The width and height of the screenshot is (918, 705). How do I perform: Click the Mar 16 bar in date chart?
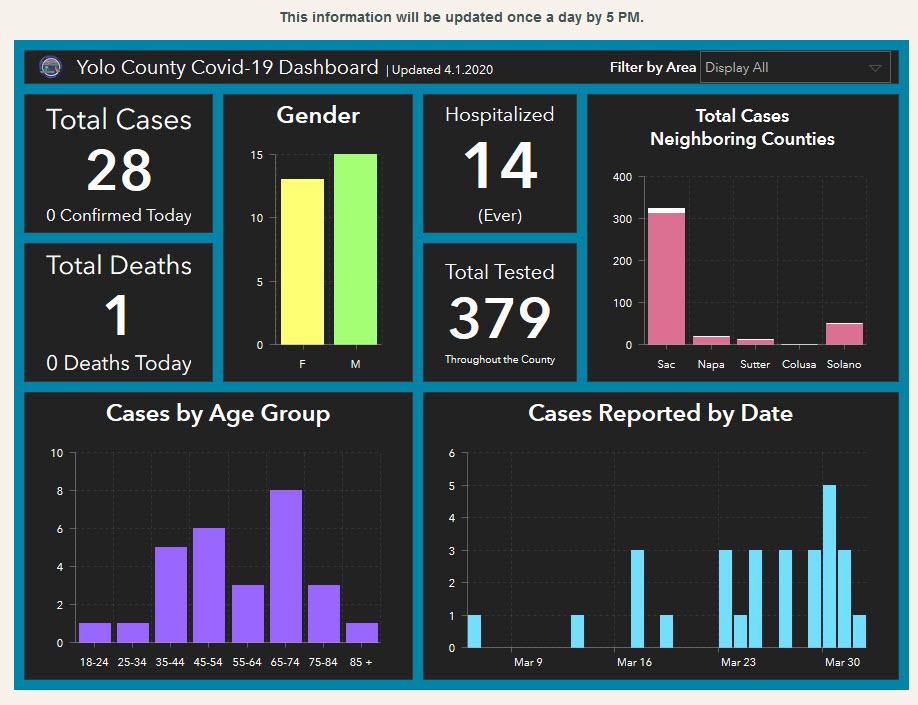click(x=637, y=598)
